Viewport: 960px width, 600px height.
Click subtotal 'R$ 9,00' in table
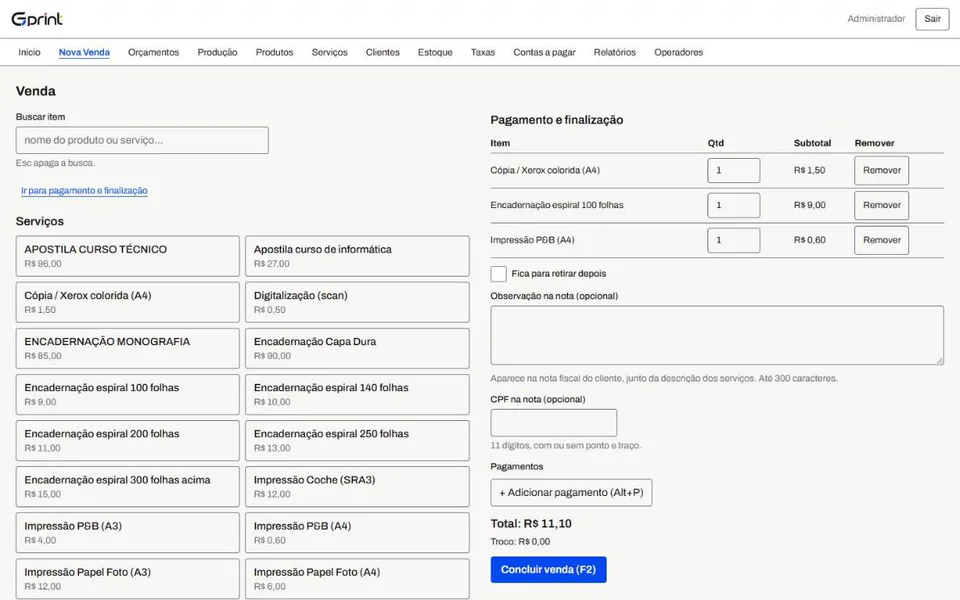pyautogui.click(x=809, y=205)
